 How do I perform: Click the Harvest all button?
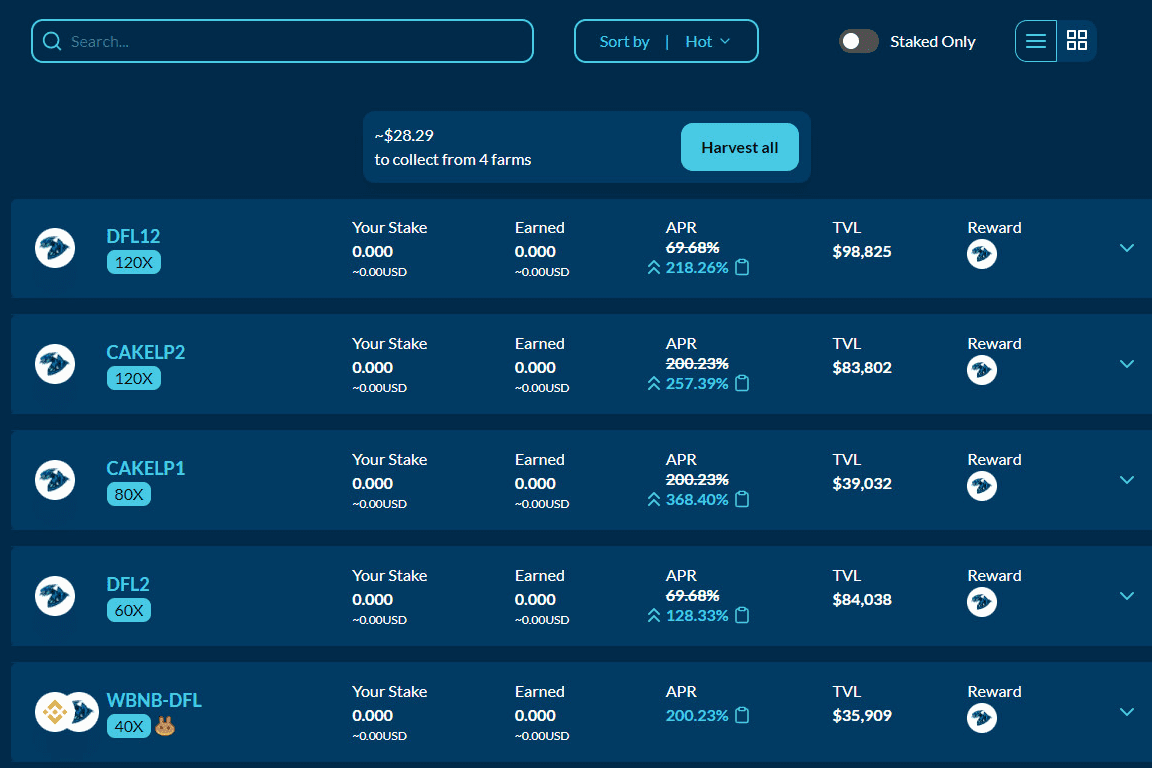(x=739, y=147)
